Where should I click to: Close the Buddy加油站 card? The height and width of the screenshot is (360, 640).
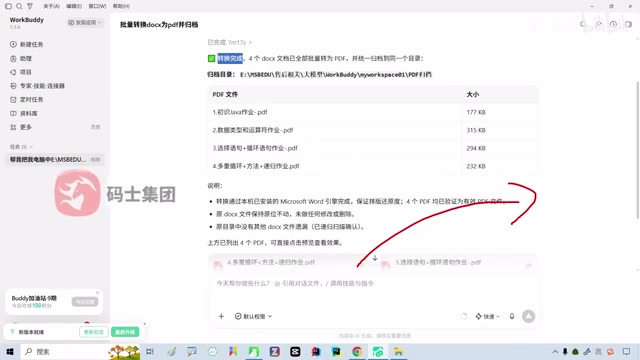[x=98, y=293]
